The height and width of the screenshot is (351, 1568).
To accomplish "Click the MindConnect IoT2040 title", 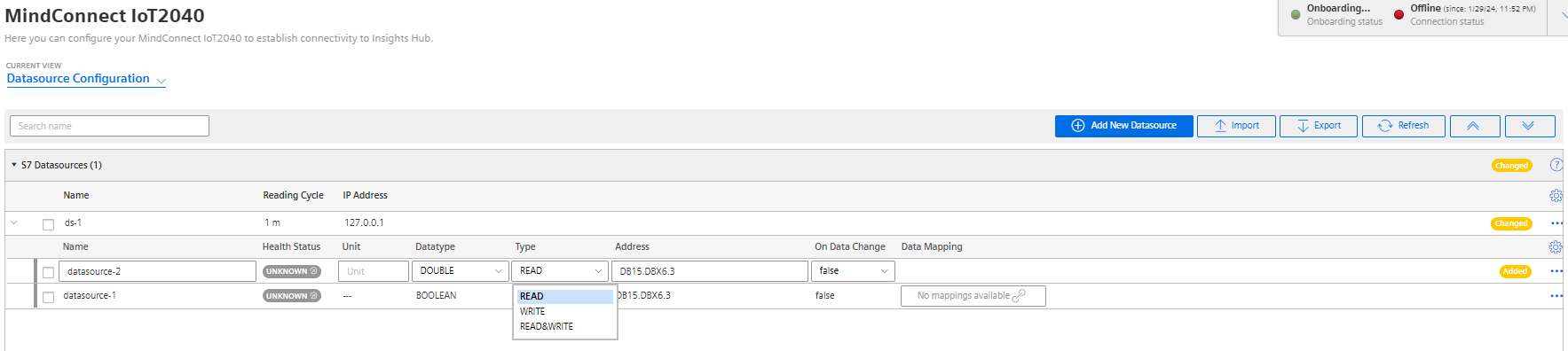I will click(105, 16).
